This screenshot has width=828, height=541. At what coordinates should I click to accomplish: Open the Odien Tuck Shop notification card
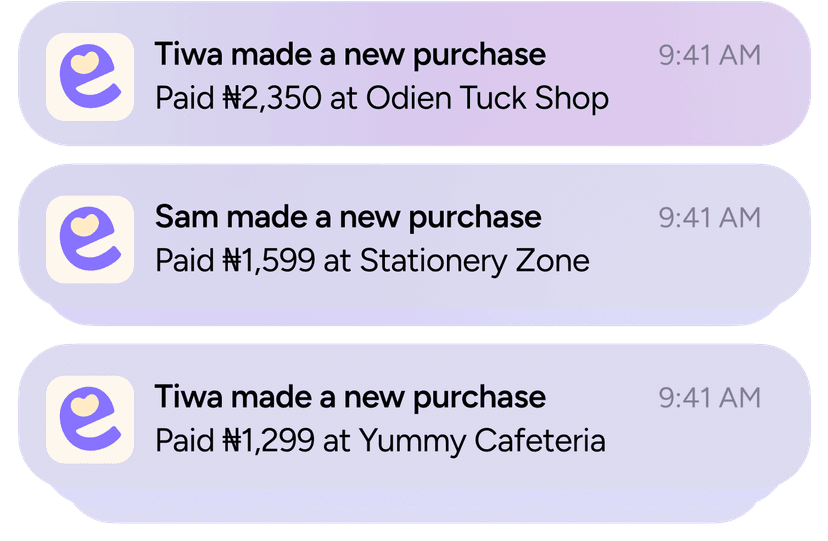pos(415,74)
